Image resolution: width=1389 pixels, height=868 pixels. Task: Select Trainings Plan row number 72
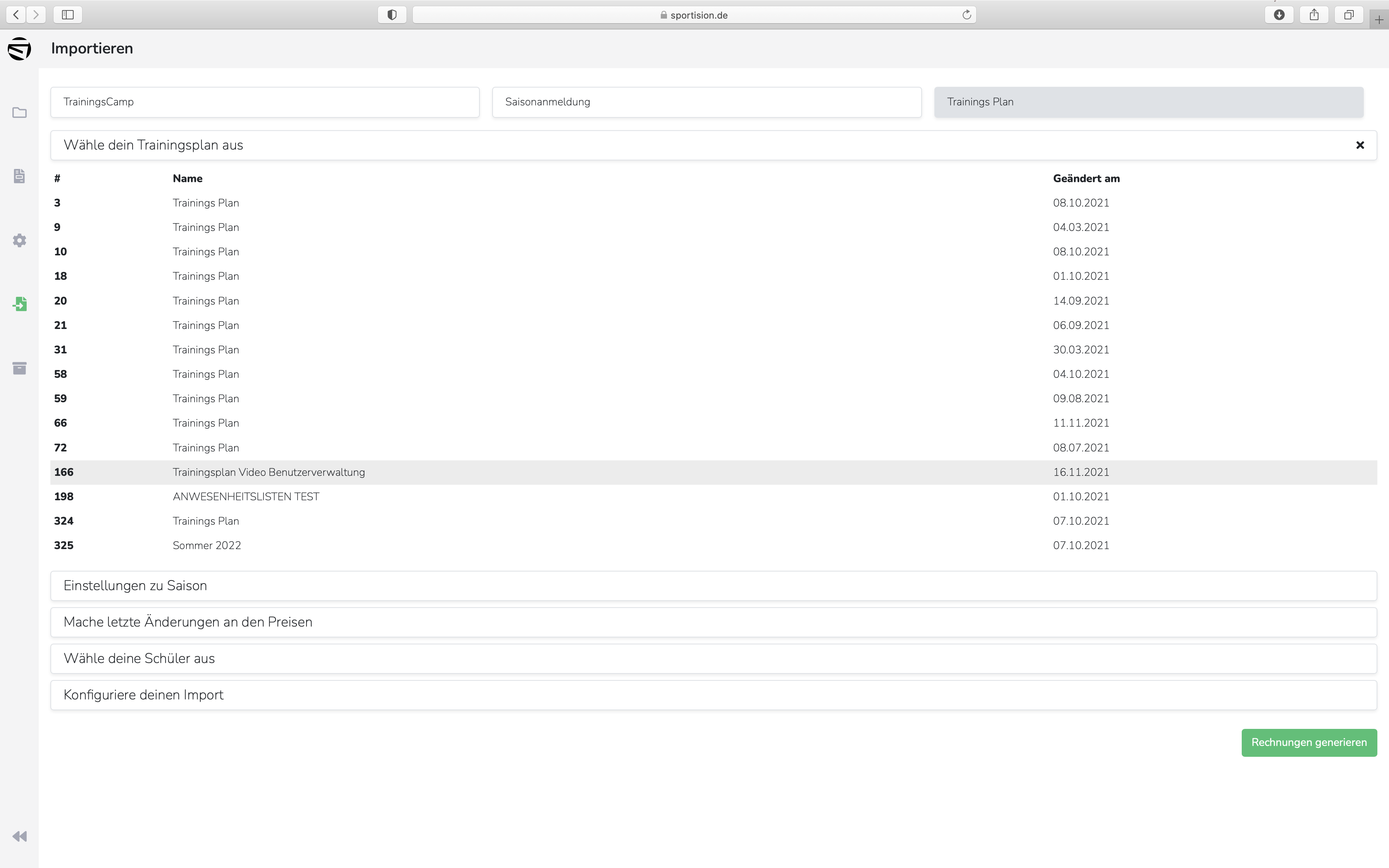713,448
